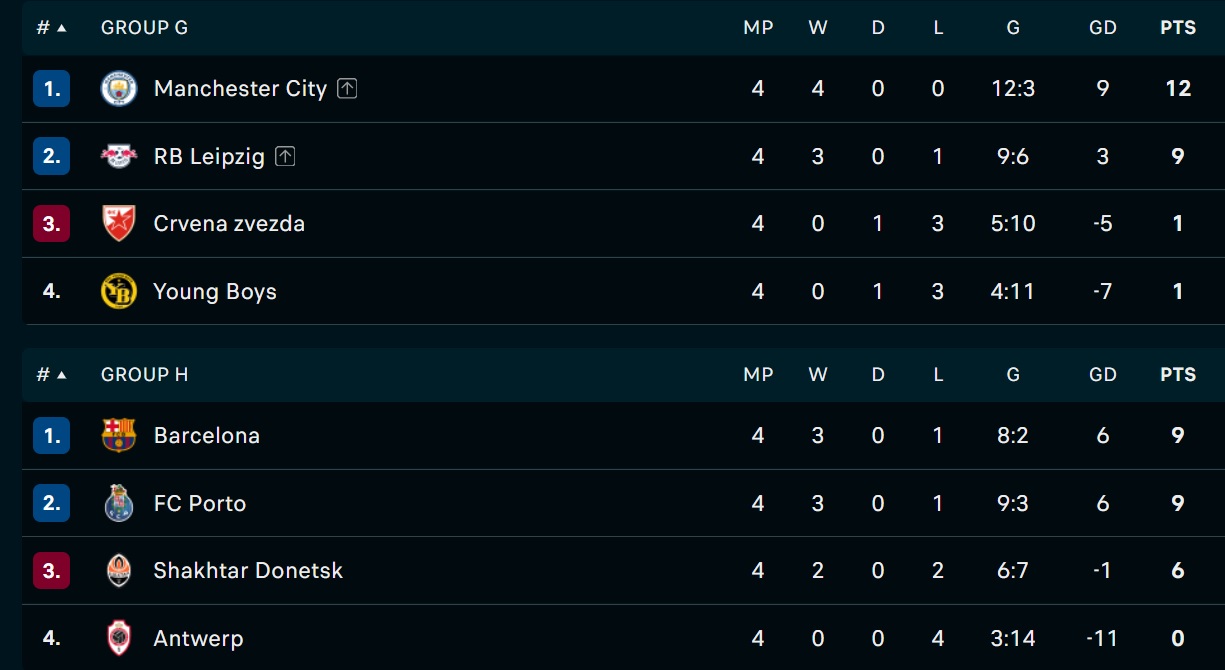Click the Barcelona club crest
The image size is (1225, 670).
pos(119,435)
